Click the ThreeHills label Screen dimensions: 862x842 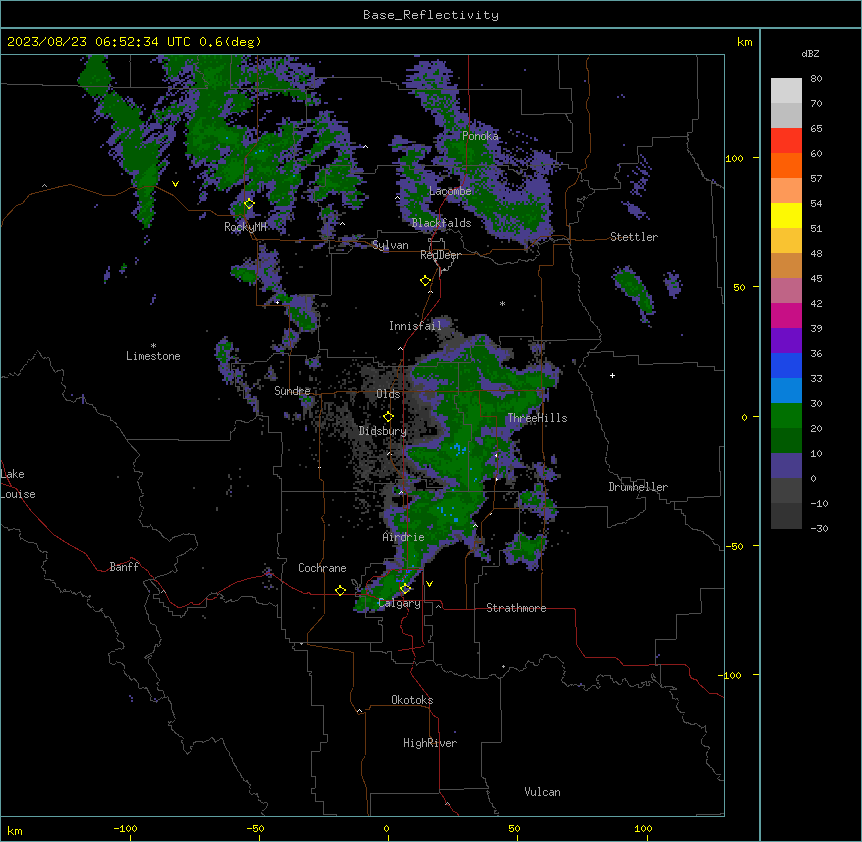coord(537,418)
